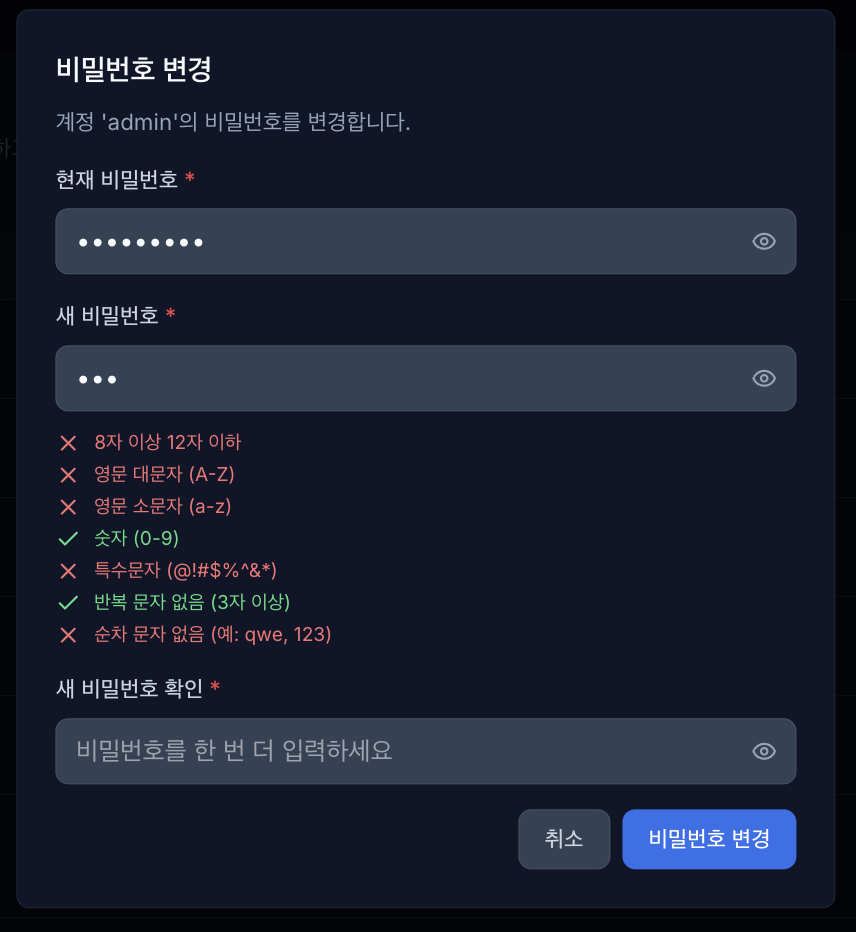The width and height of the screenshot is (856, 932).
Task: Click the green check next to '숫자 (0-9)'
Action: [68, 539]
